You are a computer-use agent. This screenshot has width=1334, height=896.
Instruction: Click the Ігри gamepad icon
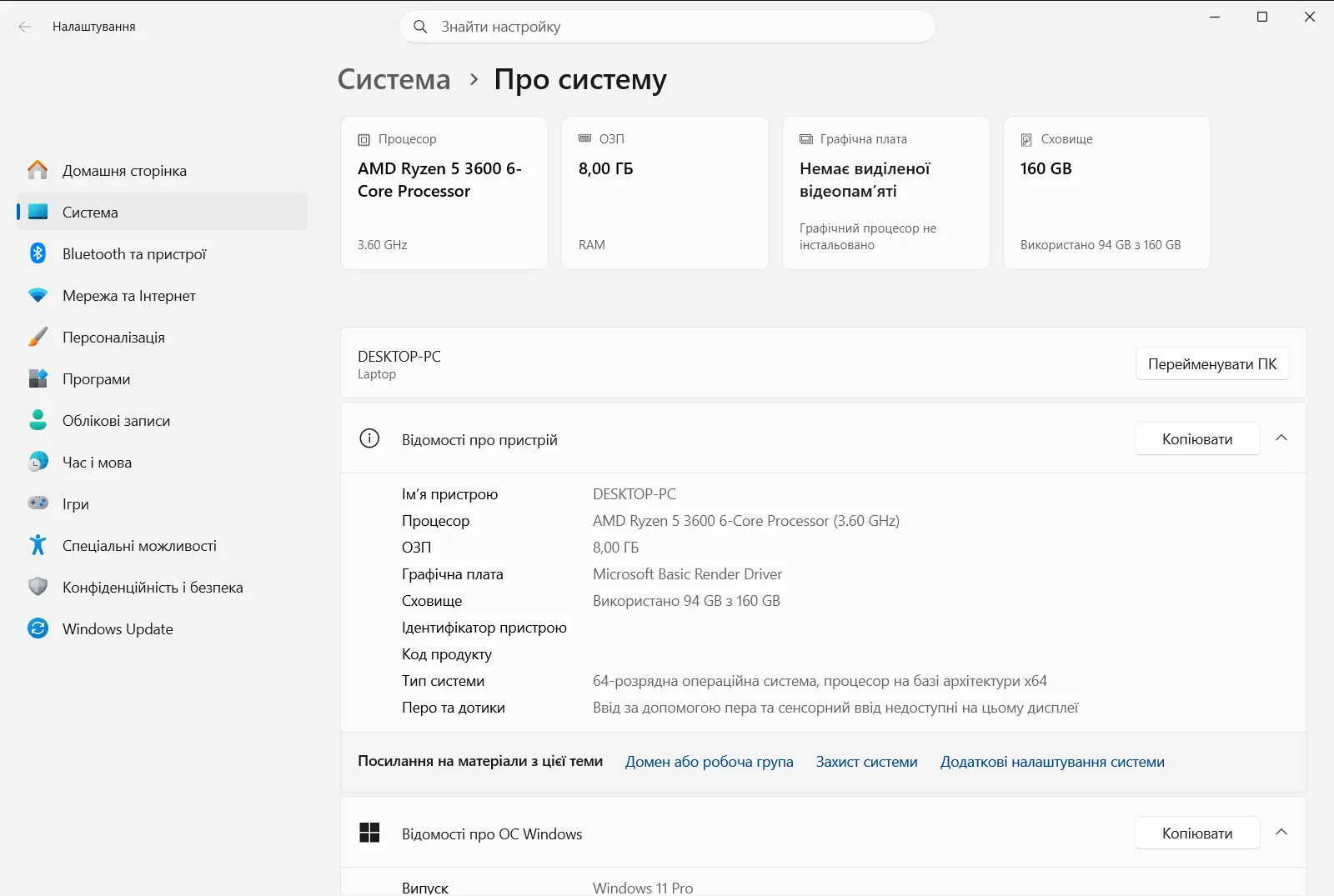click(x=38, y=503)
